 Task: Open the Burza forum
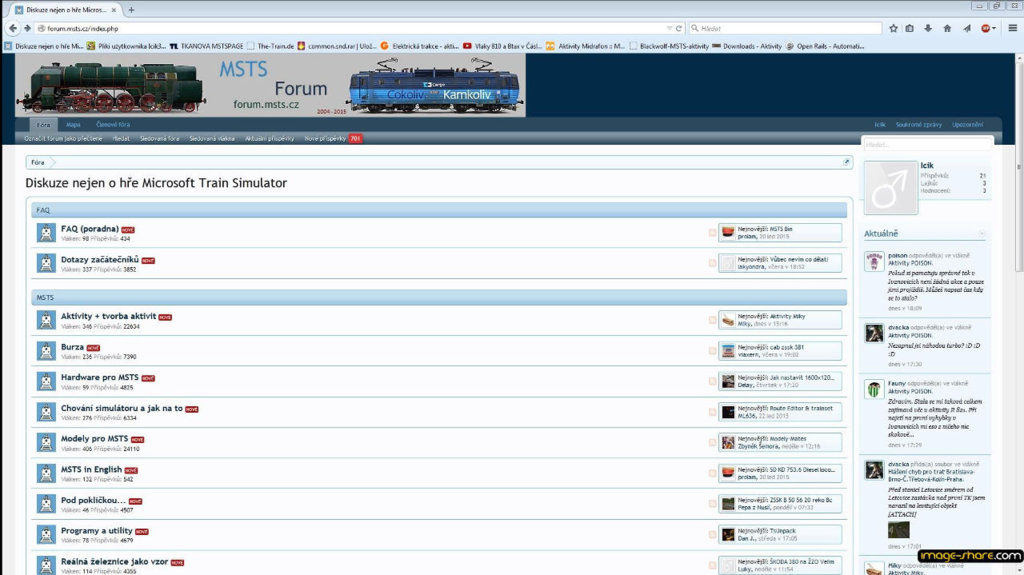click(x=72, y=347)
